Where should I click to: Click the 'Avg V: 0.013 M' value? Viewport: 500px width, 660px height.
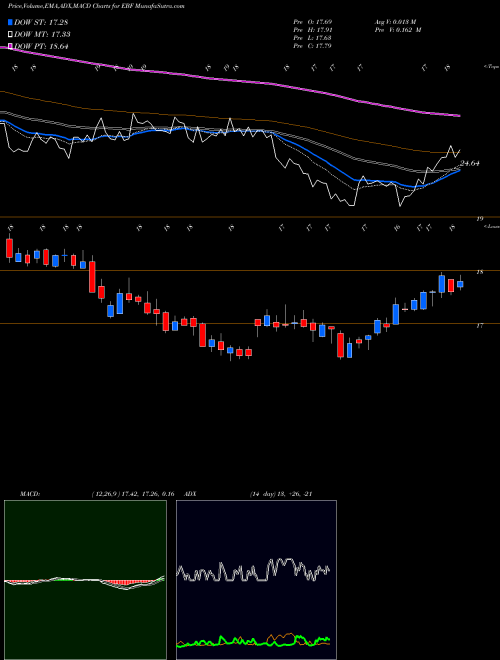[395, 22]
